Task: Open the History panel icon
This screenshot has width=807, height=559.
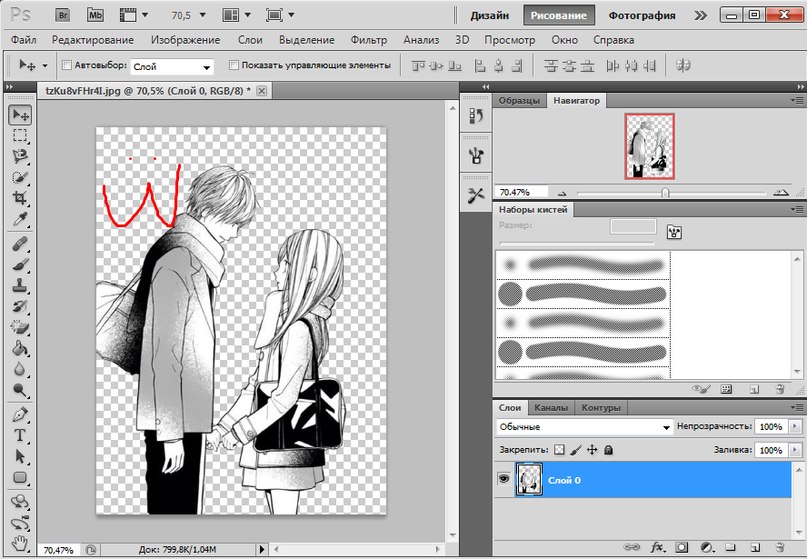Action: (x=476, y=116)
